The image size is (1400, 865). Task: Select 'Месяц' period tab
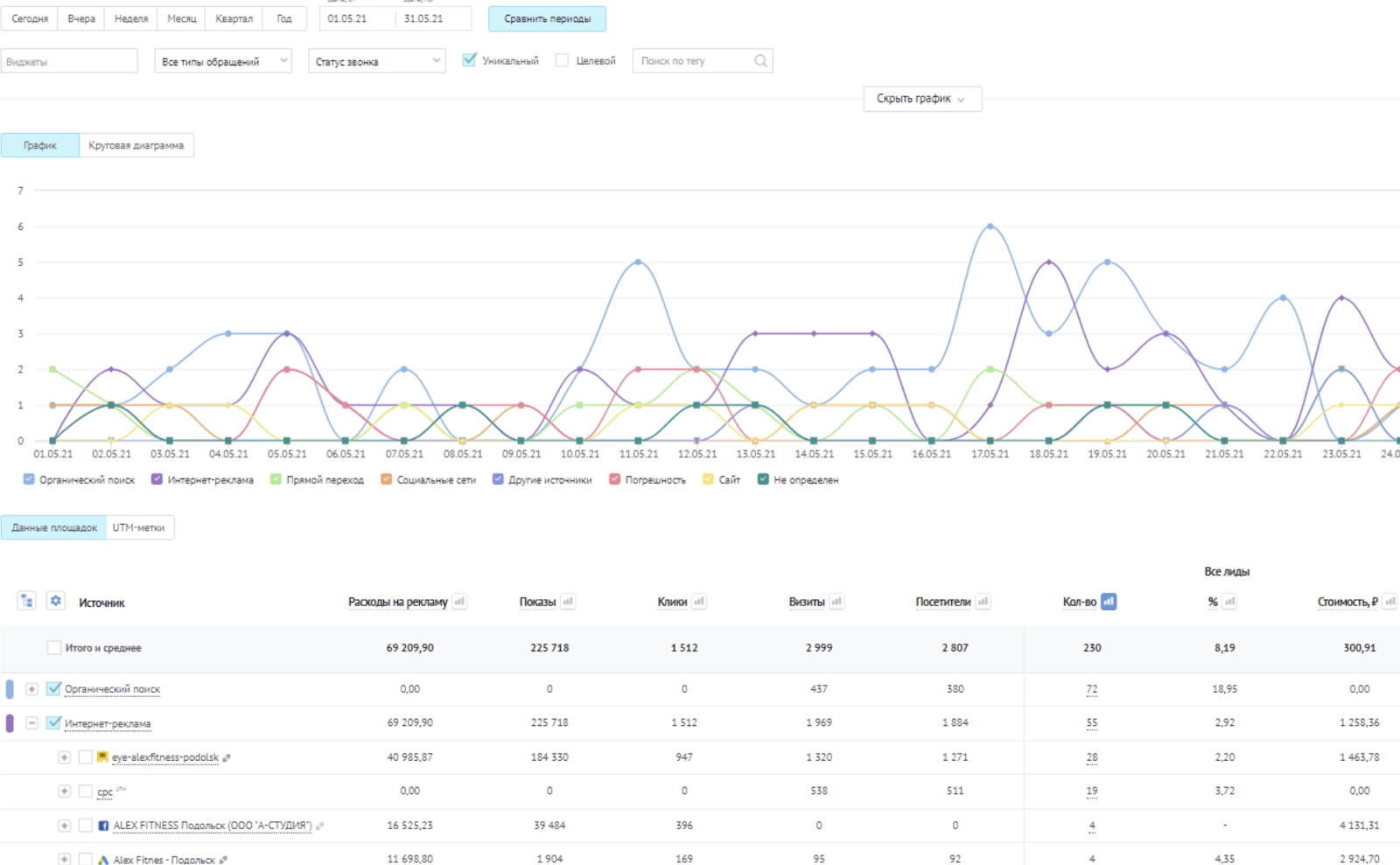pyautogui.click(x=182, y=18)
